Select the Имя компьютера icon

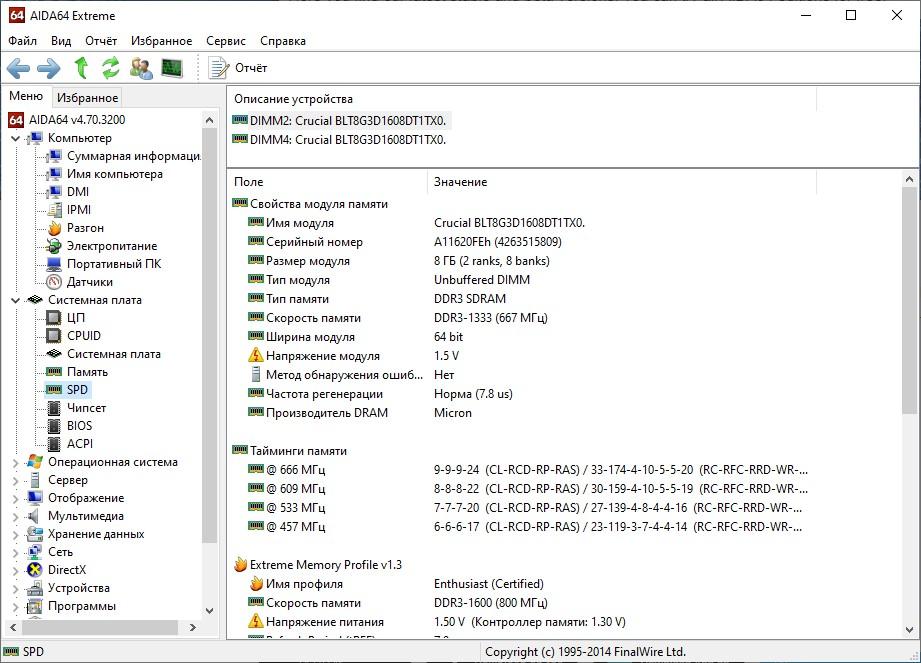coord(54,174)
